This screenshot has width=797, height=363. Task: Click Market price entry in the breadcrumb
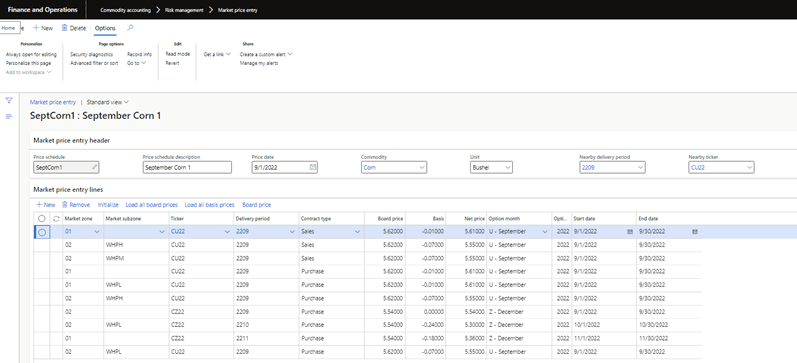pyautogui.click(x=237, y=10)
